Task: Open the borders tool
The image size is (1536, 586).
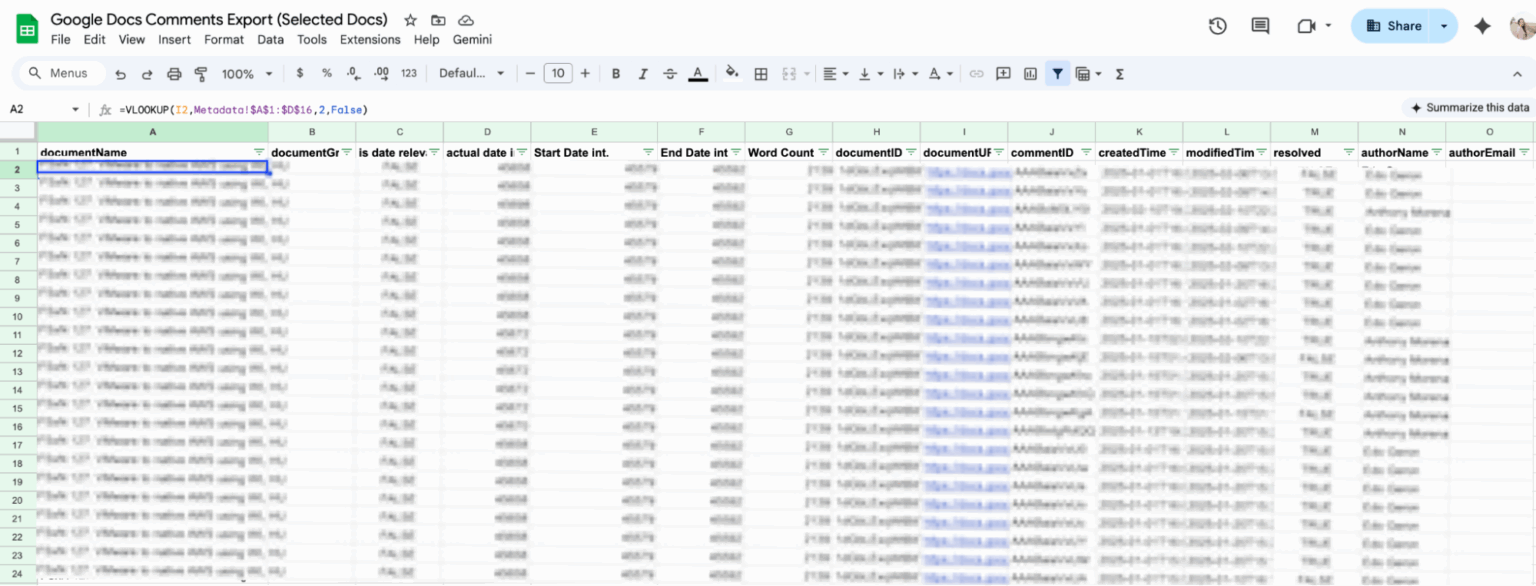Action: 761,74
